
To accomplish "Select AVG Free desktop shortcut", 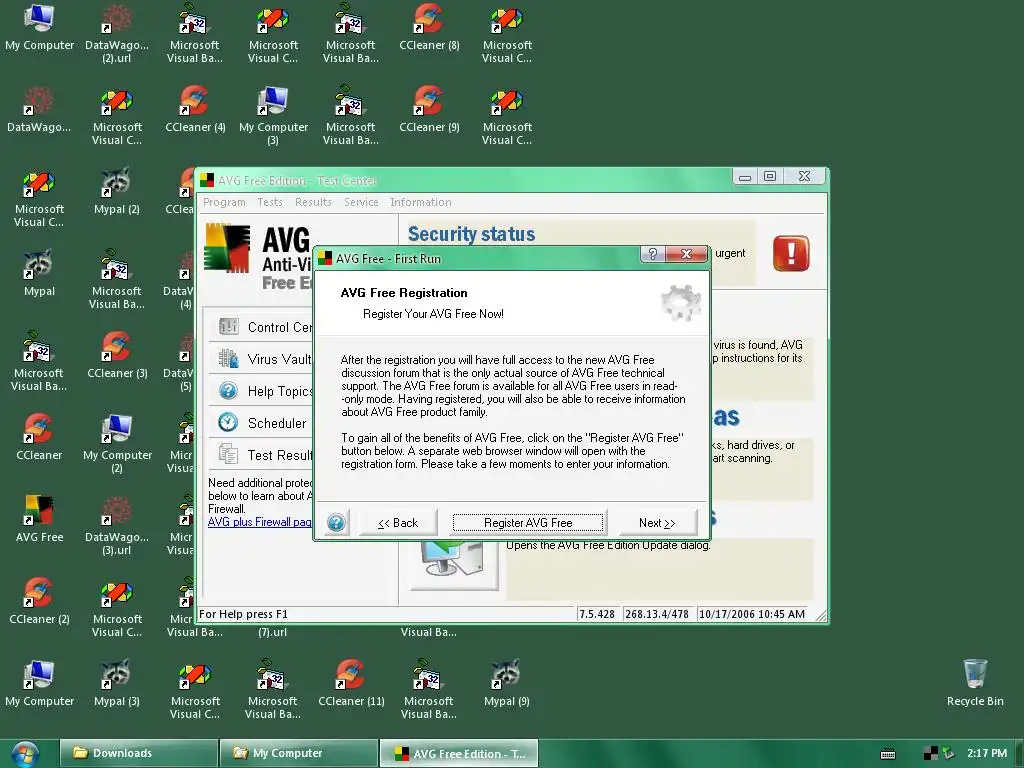I will [x=39, y=519].
